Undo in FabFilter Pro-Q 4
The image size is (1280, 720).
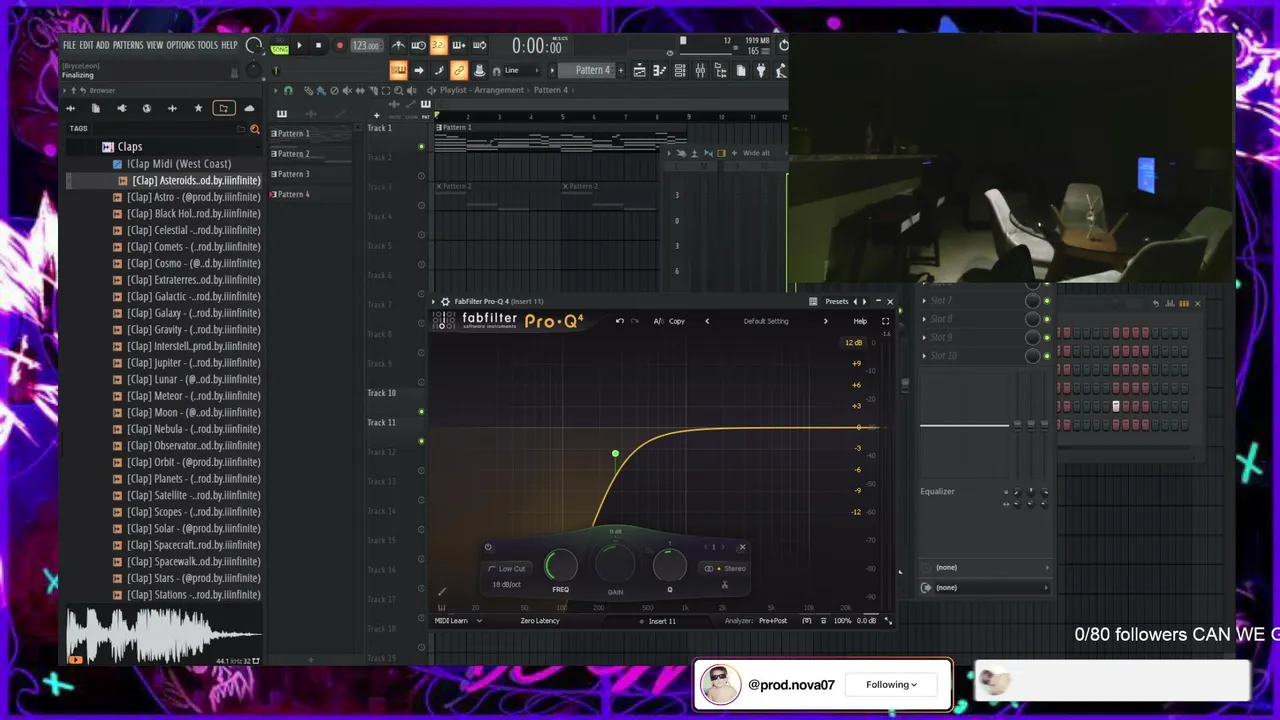(x=619, y=321)
